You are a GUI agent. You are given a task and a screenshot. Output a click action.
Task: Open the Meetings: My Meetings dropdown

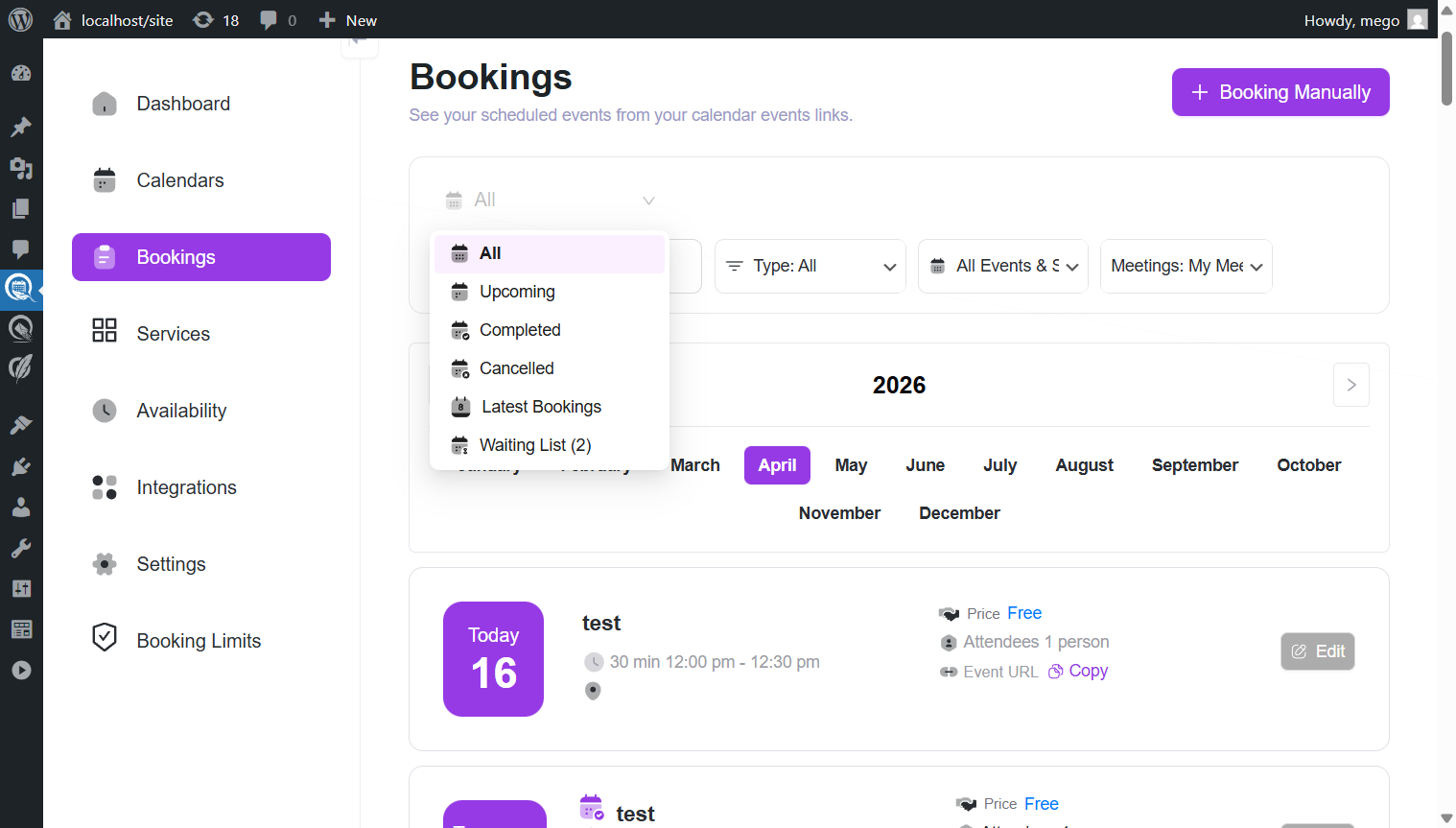1186,266
